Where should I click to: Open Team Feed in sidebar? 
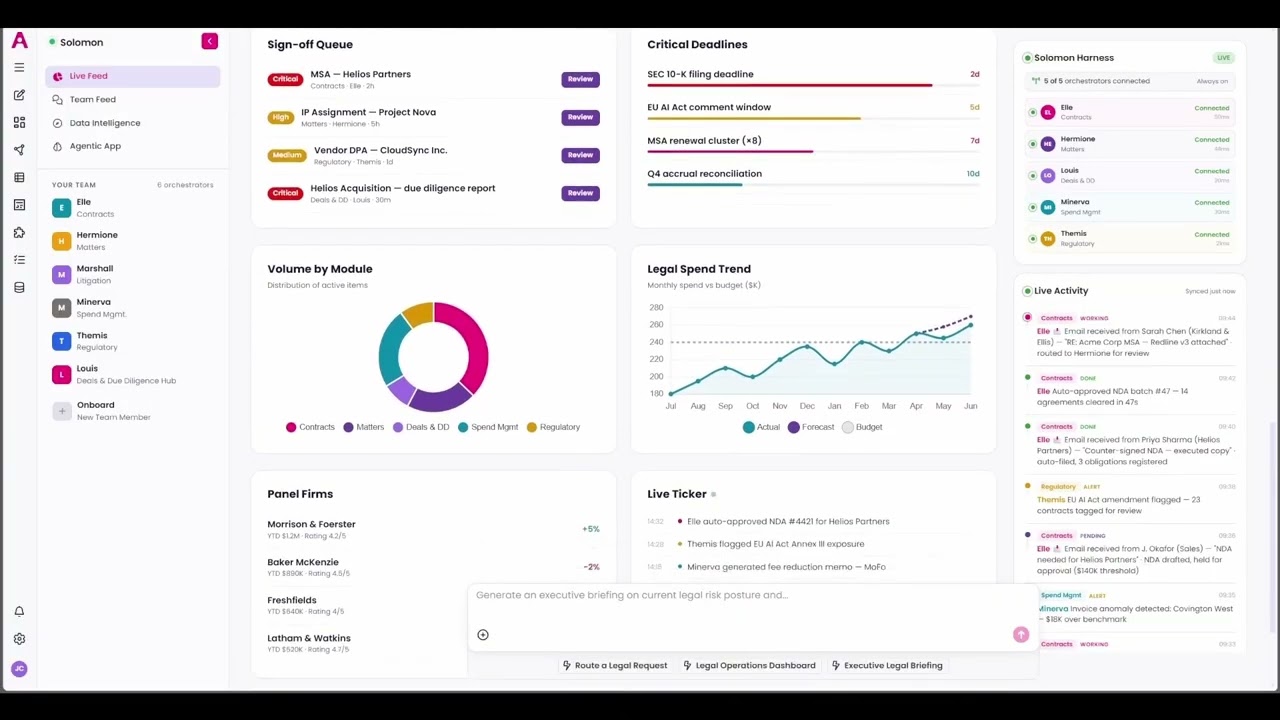pyautogui.click(x=132, y=99)
